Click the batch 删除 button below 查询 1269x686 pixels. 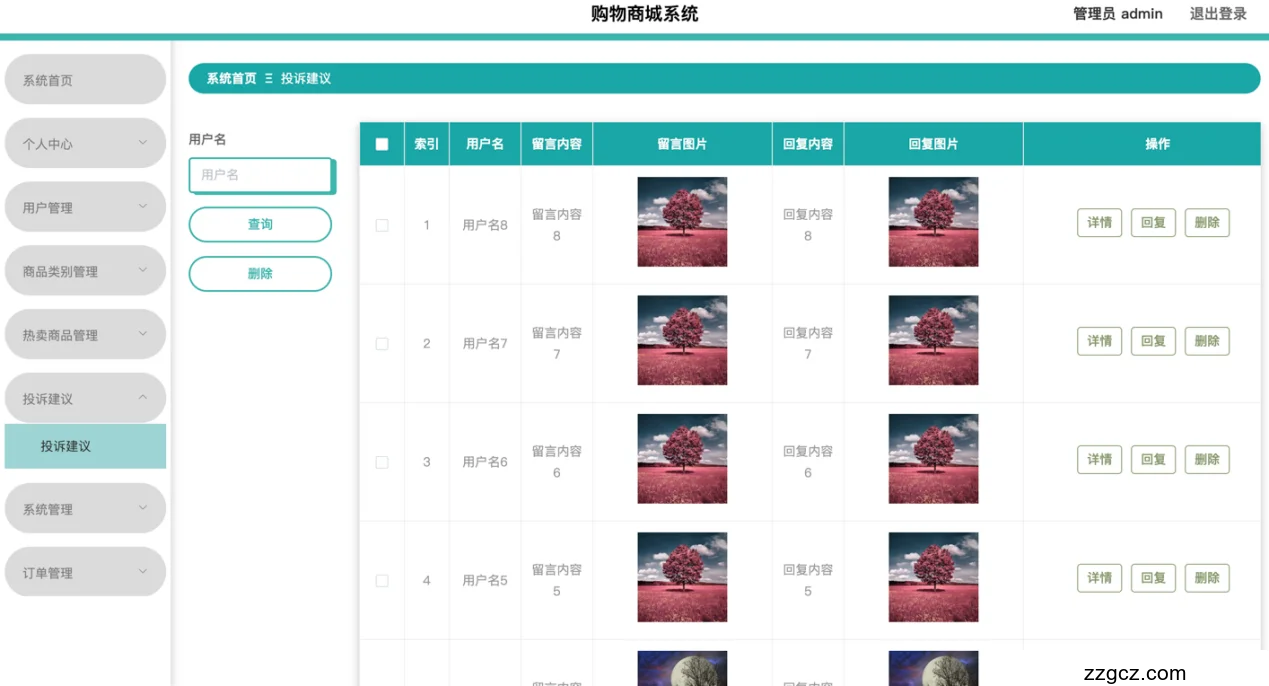[260, 274]
